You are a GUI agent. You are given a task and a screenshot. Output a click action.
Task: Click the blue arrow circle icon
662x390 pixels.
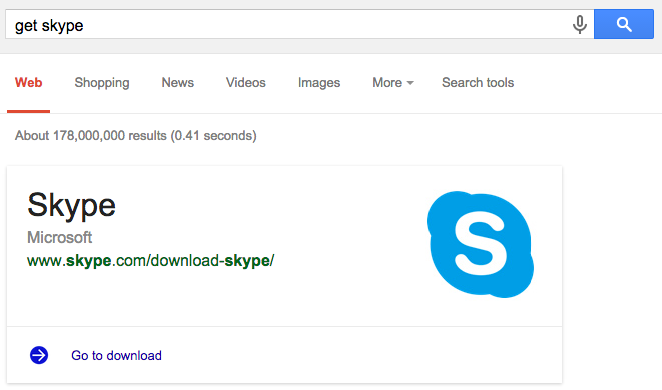pos(39,355)
